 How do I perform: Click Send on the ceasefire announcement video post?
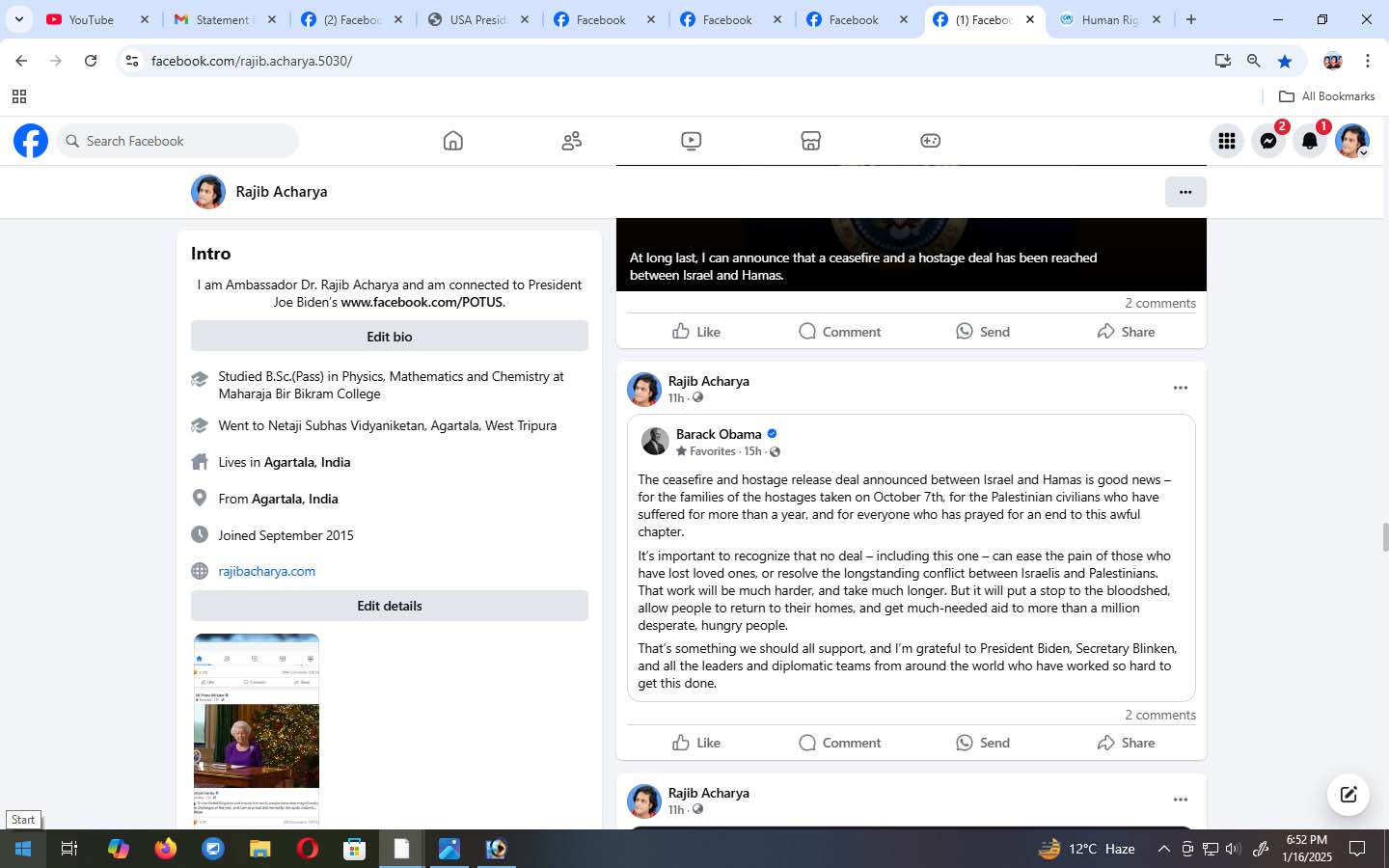coord(983,332)
